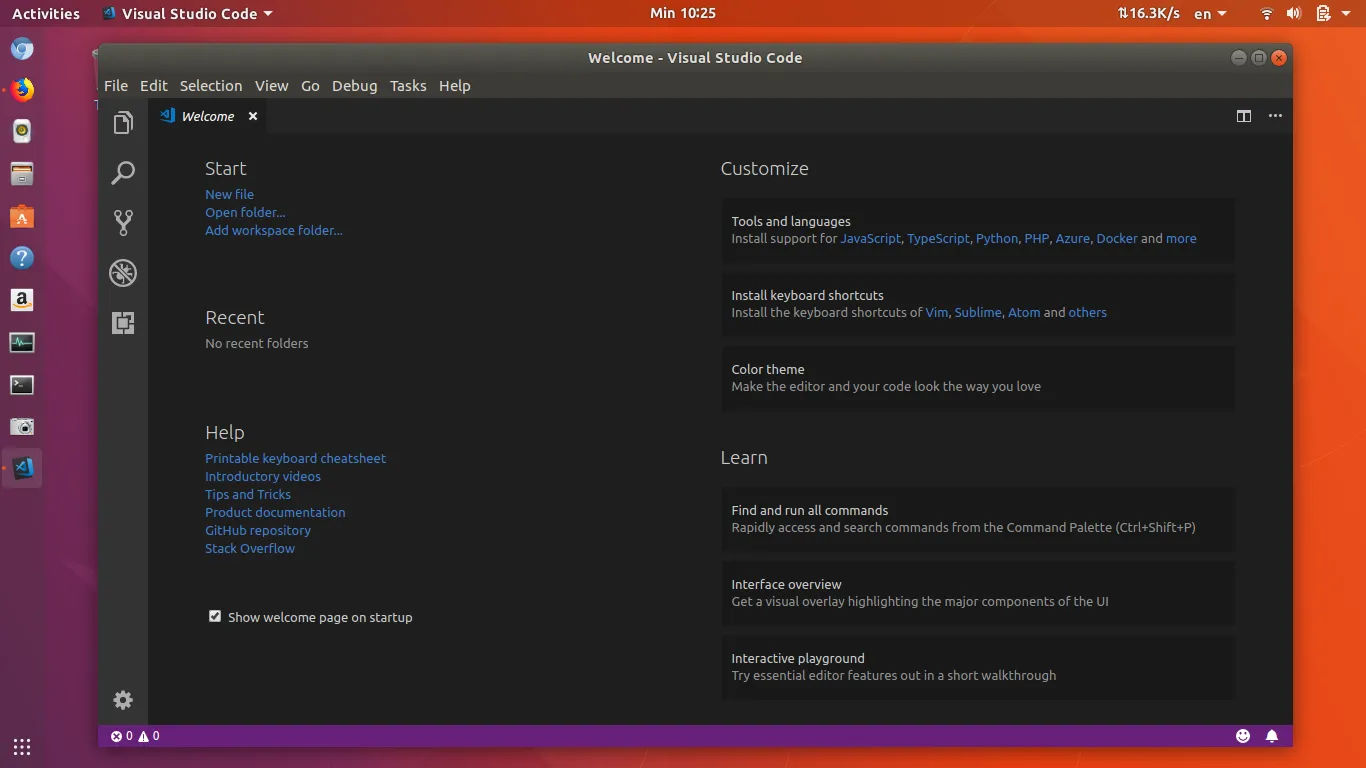1366x768 pixels.
Task: Click the New file link
Action: click(x=230, y=194)
